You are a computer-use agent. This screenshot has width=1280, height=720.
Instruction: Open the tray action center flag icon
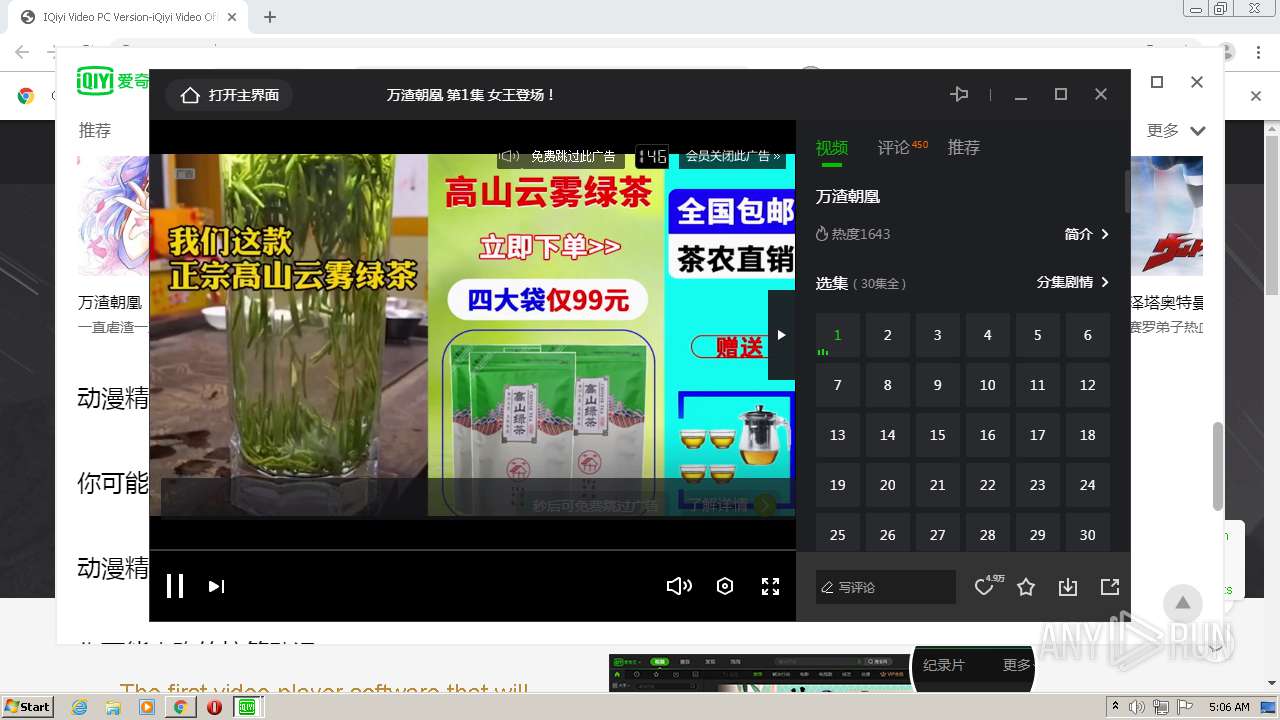1184,707
